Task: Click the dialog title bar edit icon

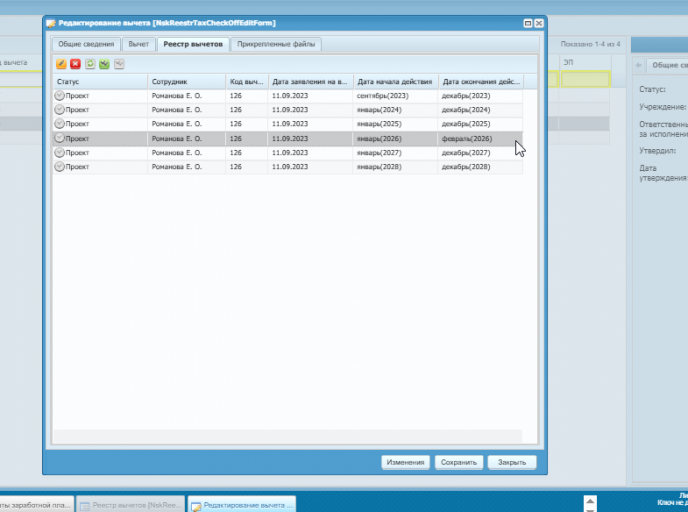Action: [x=51, y=23]
